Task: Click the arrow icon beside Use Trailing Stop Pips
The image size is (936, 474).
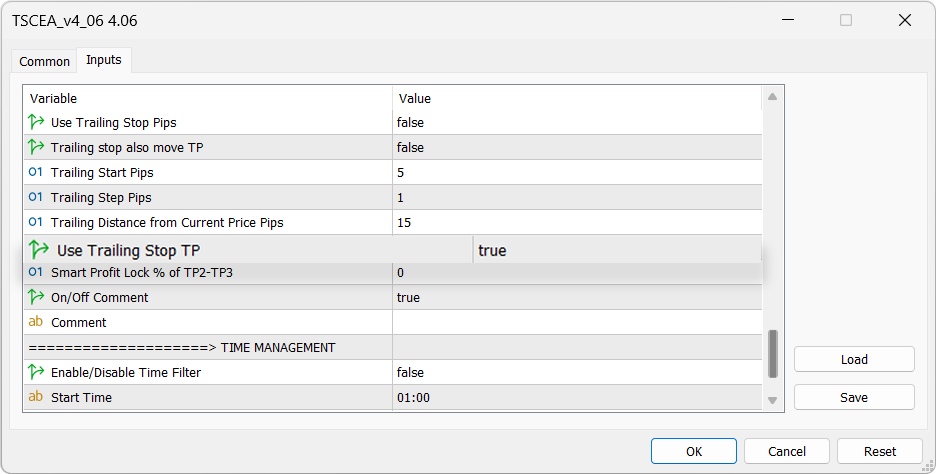Action: [37, 122]
